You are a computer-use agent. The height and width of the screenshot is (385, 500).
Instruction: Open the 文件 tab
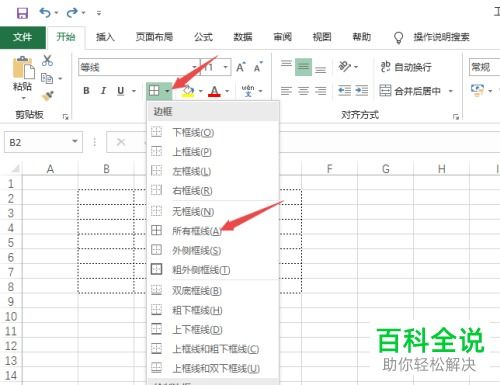pos(23,37)
